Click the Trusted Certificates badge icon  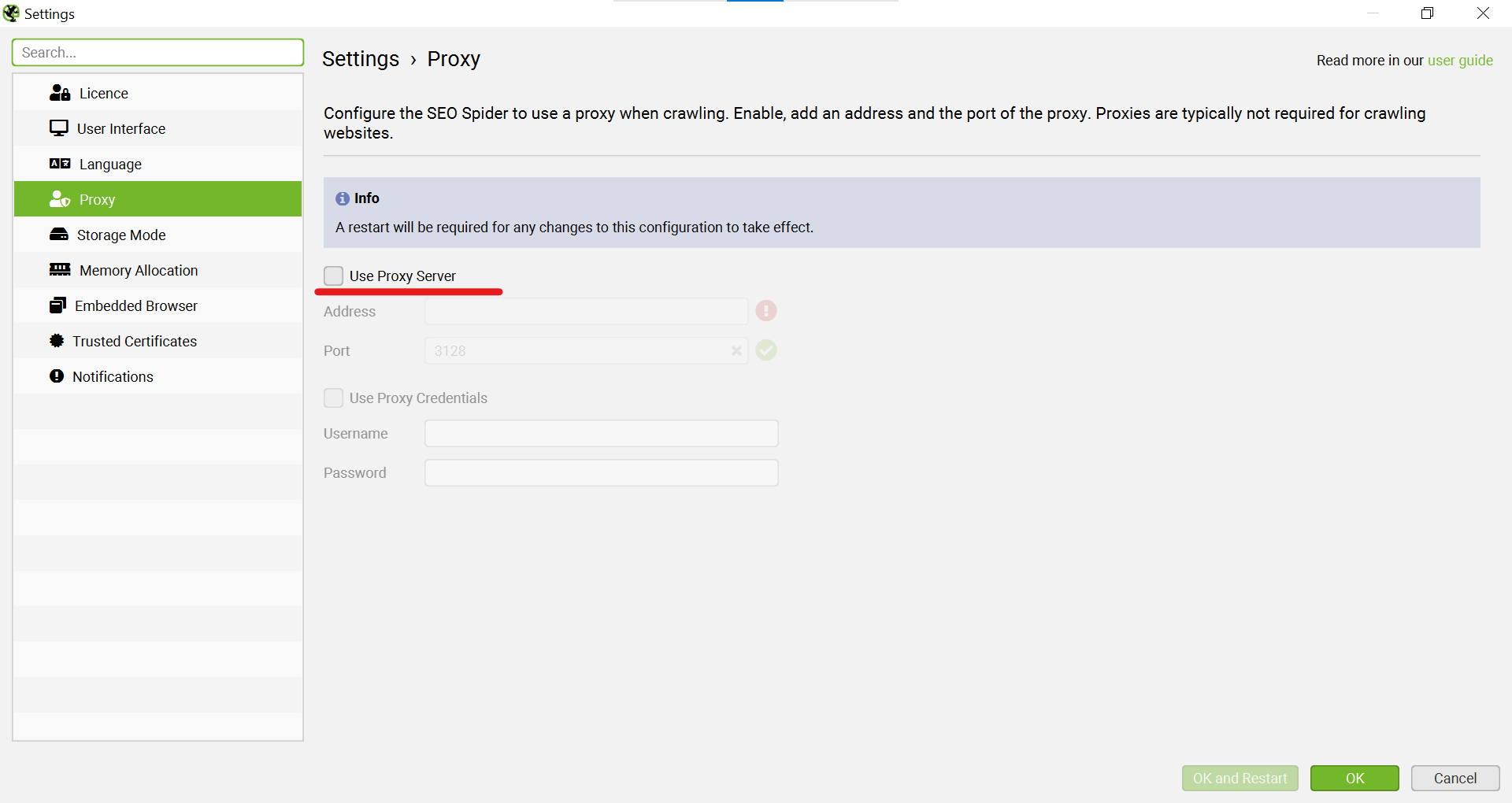[x=57, y=341]
